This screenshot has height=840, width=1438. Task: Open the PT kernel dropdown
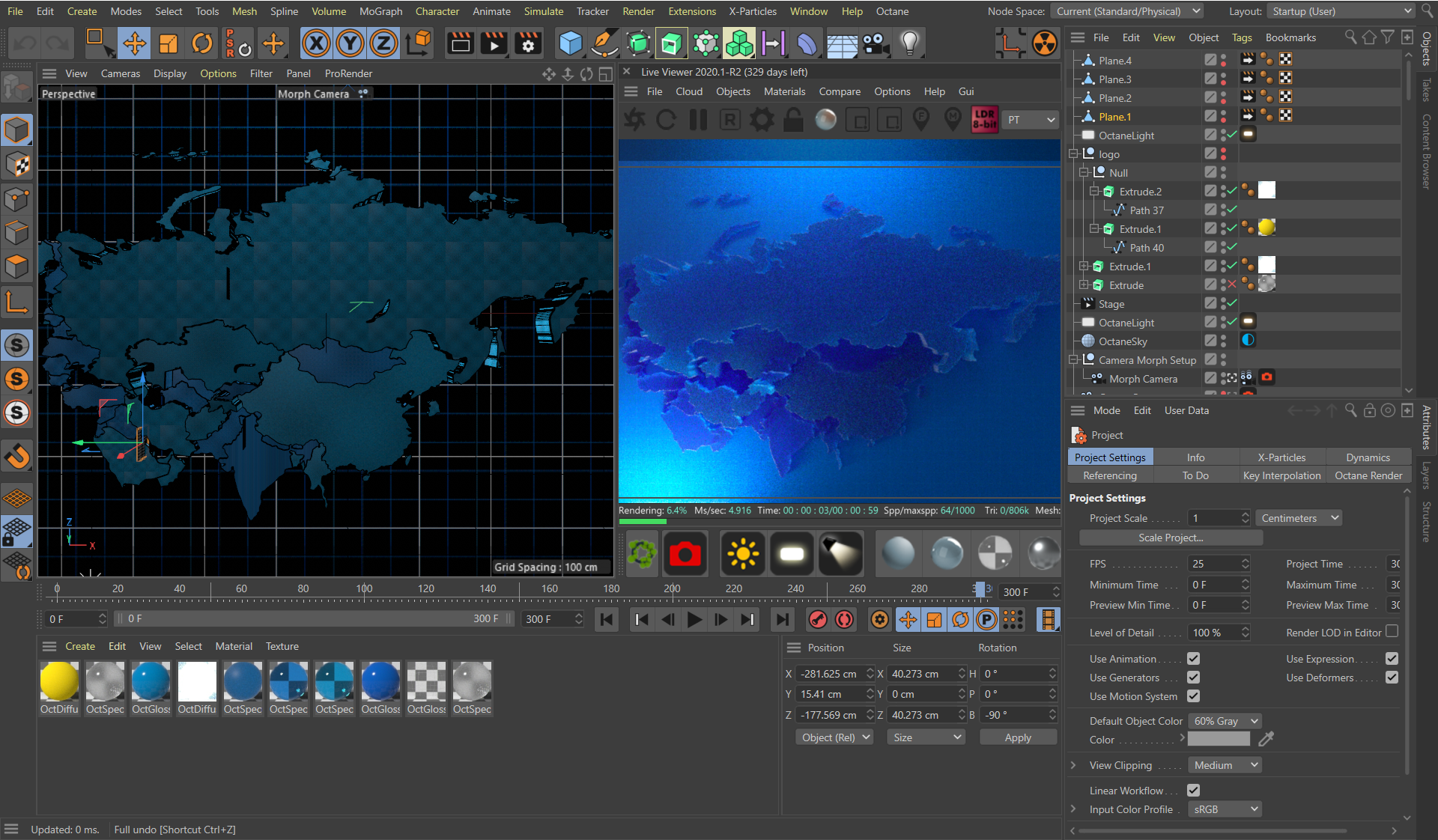point(1031,120)
